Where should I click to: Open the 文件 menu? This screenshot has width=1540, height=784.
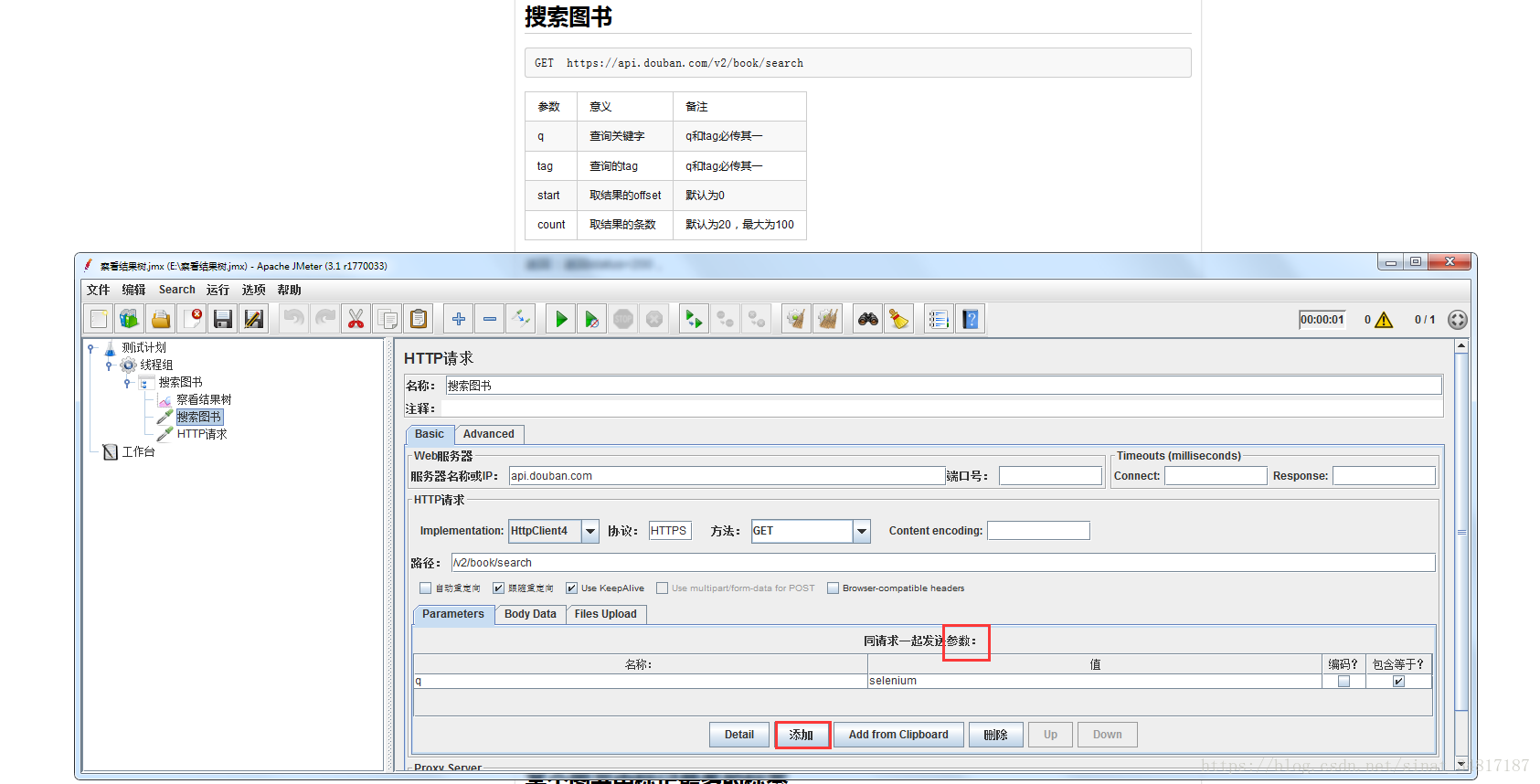pos(98,290)
